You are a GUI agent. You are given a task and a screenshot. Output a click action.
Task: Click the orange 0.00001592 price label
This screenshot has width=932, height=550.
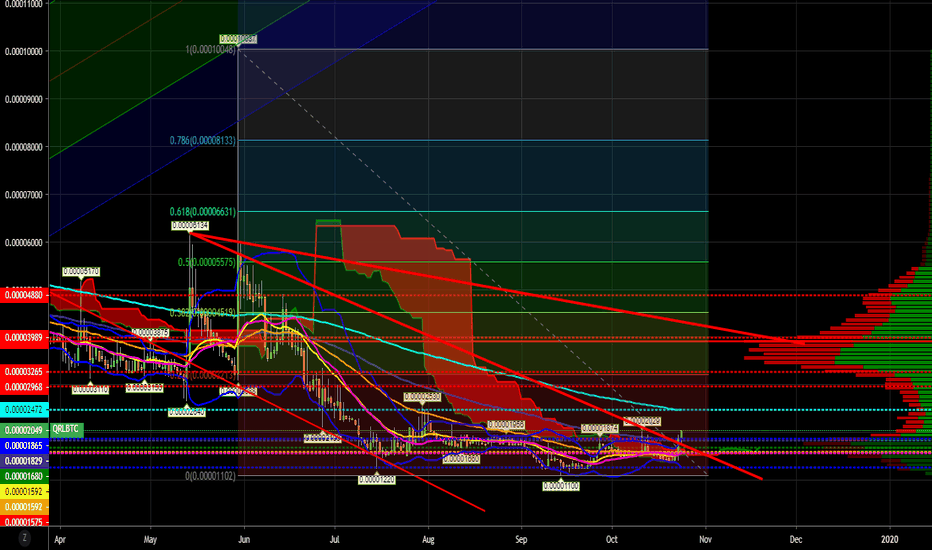(x=24, y=507)
